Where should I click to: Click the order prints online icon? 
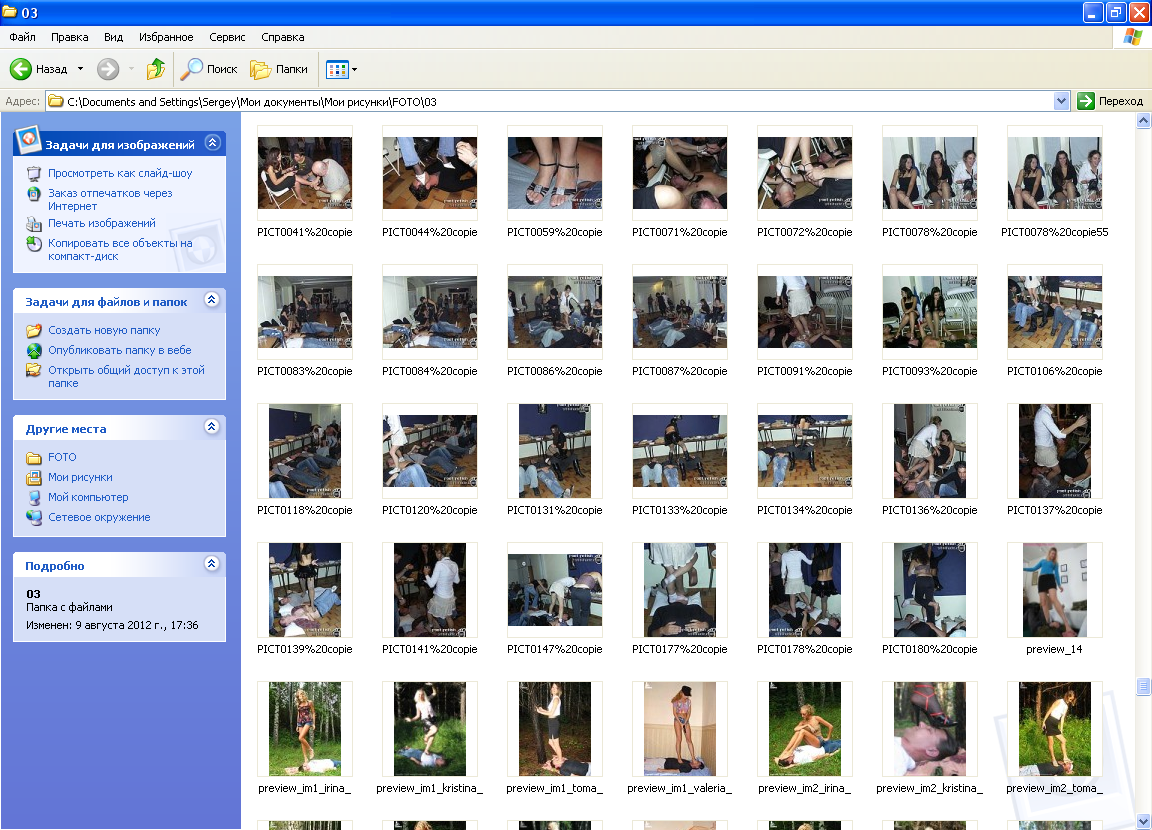click(34, 194)
